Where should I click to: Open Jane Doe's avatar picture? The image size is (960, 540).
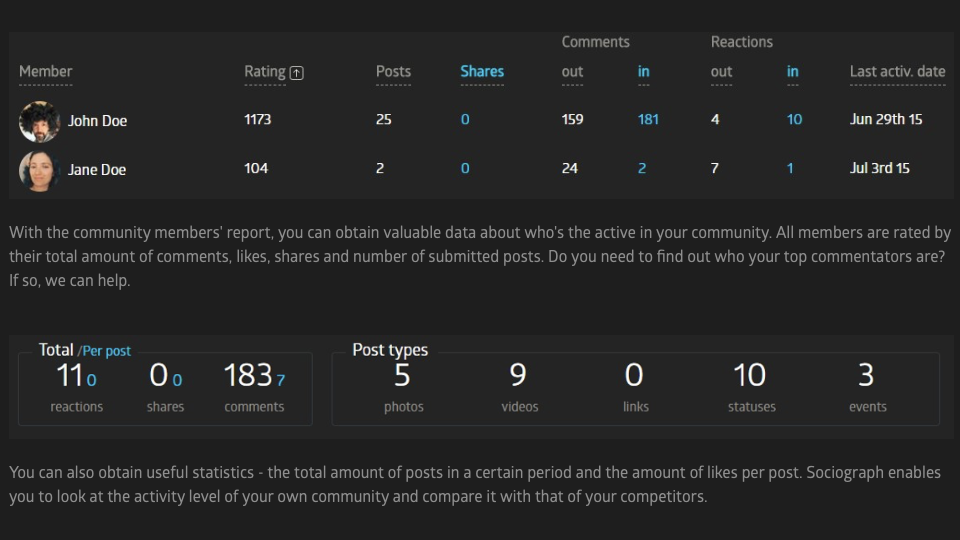tap(39, 170)
